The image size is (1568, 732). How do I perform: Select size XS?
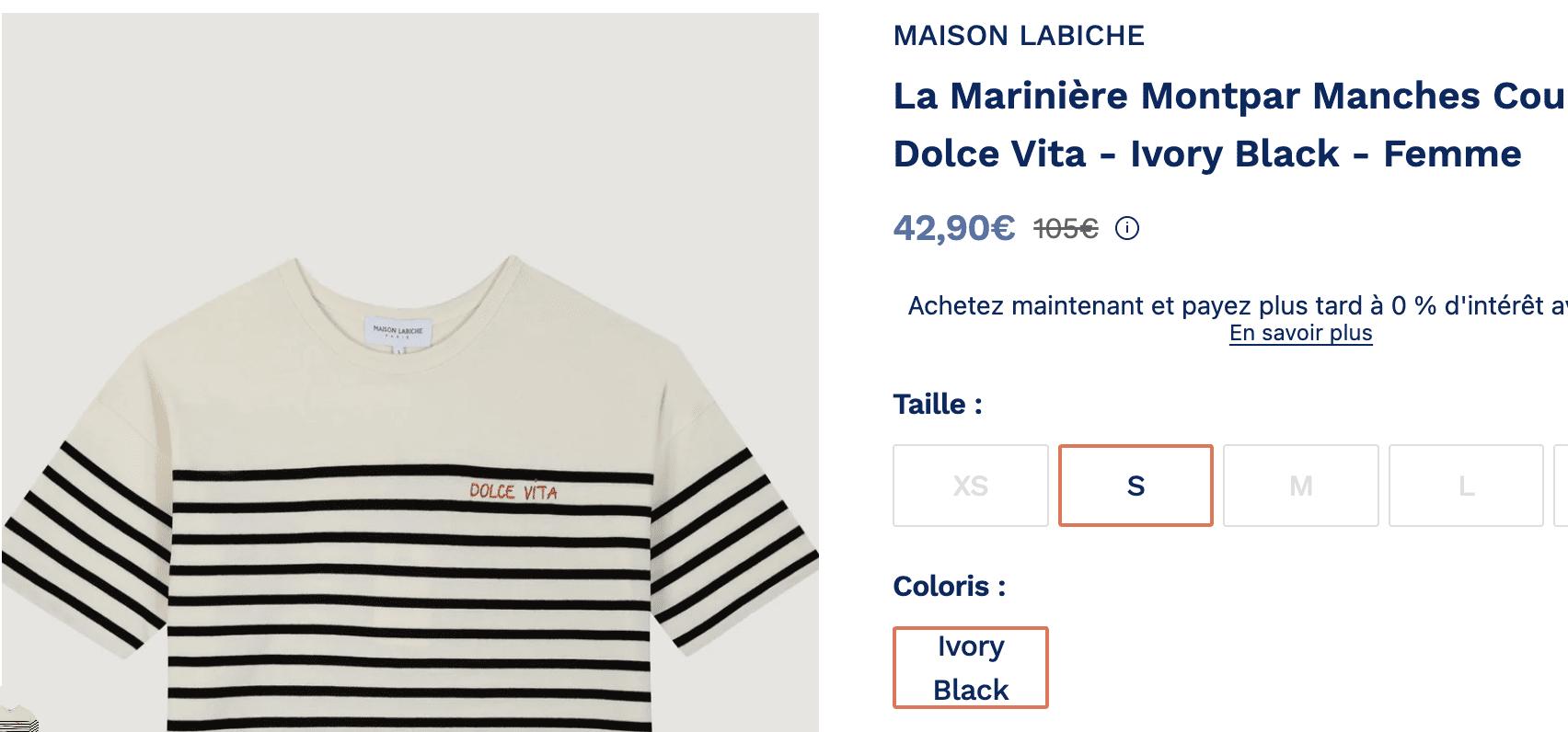pyautogui.click(x=970, y=486)
